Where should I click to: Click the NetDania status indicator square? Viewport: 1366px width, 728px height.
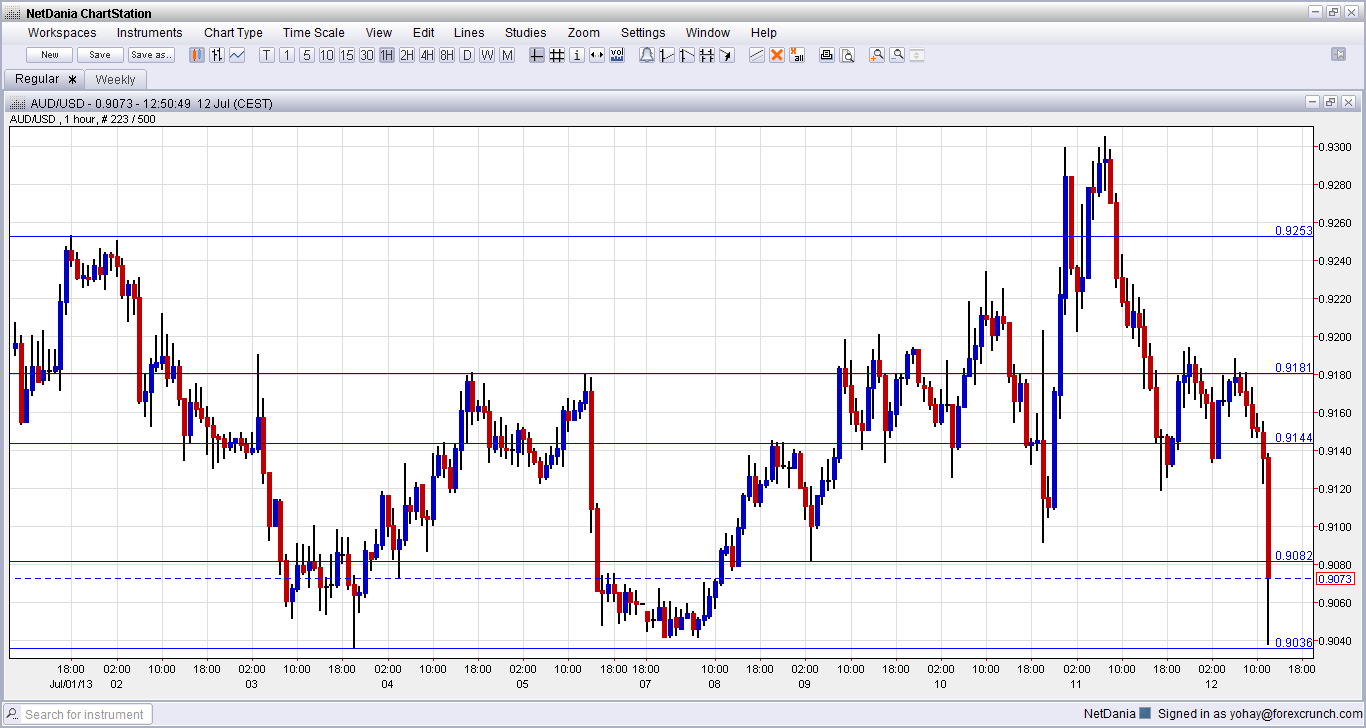coord(1145,714)
